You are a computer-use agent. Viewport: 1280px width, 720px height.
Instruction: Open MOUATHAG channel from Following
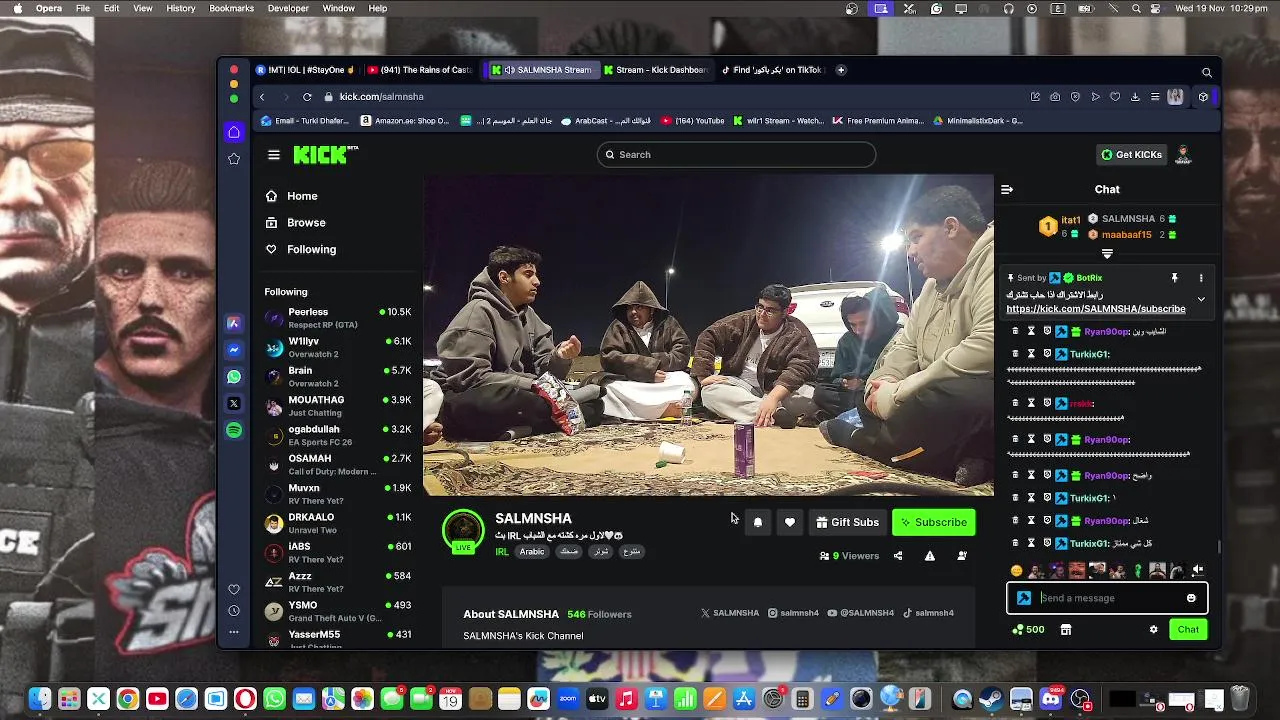[x=338, y=406]
